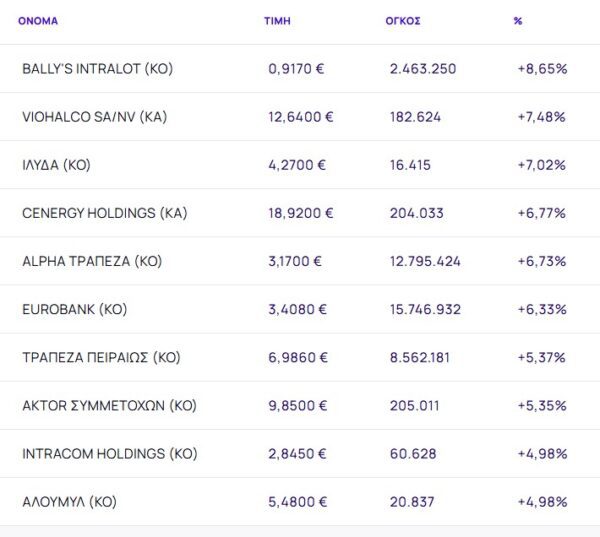600x537 pixels.
Task: Open ALPHA ΤΡΑΠΕΖΑ (ΚΟ) details
Action: click(91, 261)
